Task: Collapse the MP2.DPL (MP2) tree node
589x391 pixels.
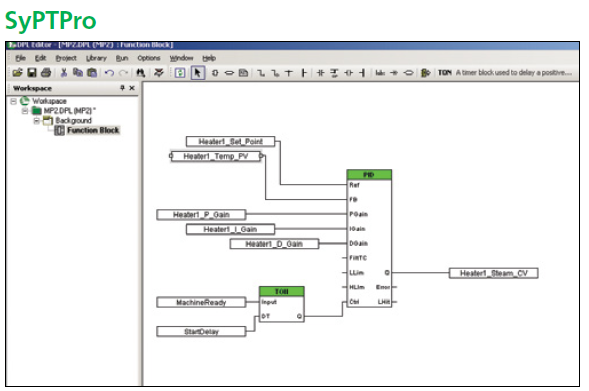Action: click(x=25, y=111)
